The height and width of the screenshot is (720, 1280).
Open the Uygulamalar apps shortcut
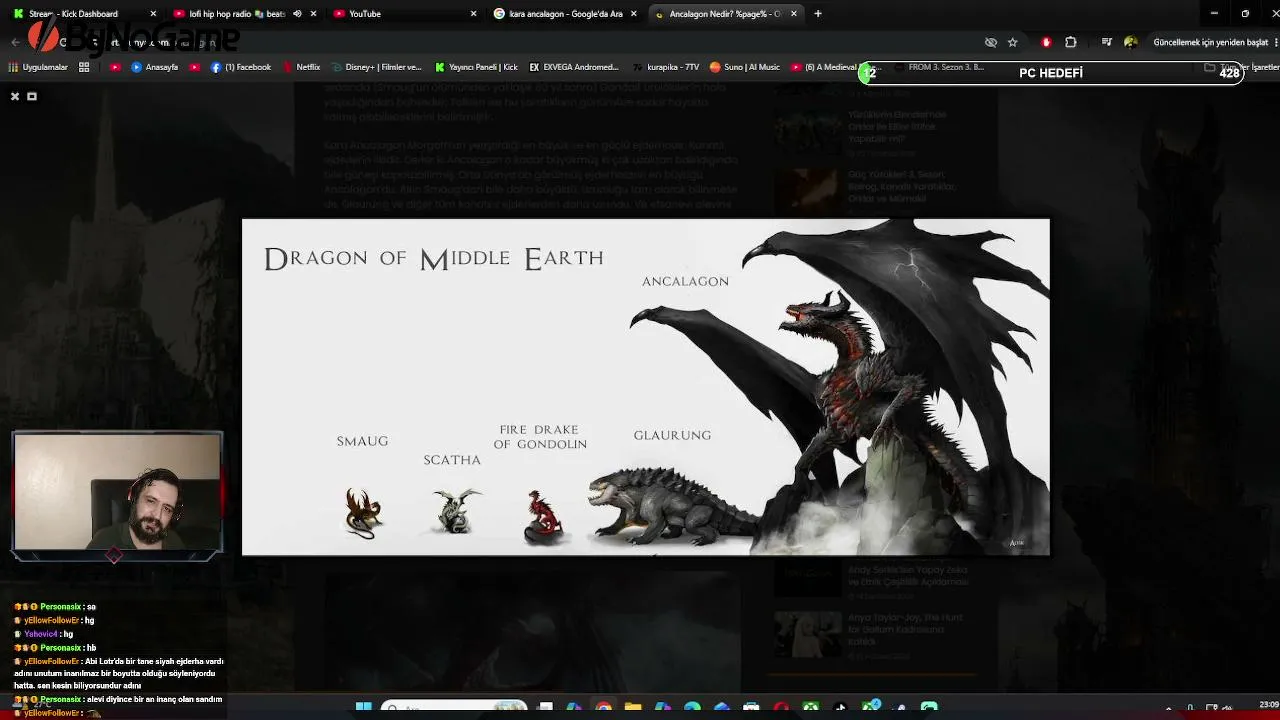(38, 67)
